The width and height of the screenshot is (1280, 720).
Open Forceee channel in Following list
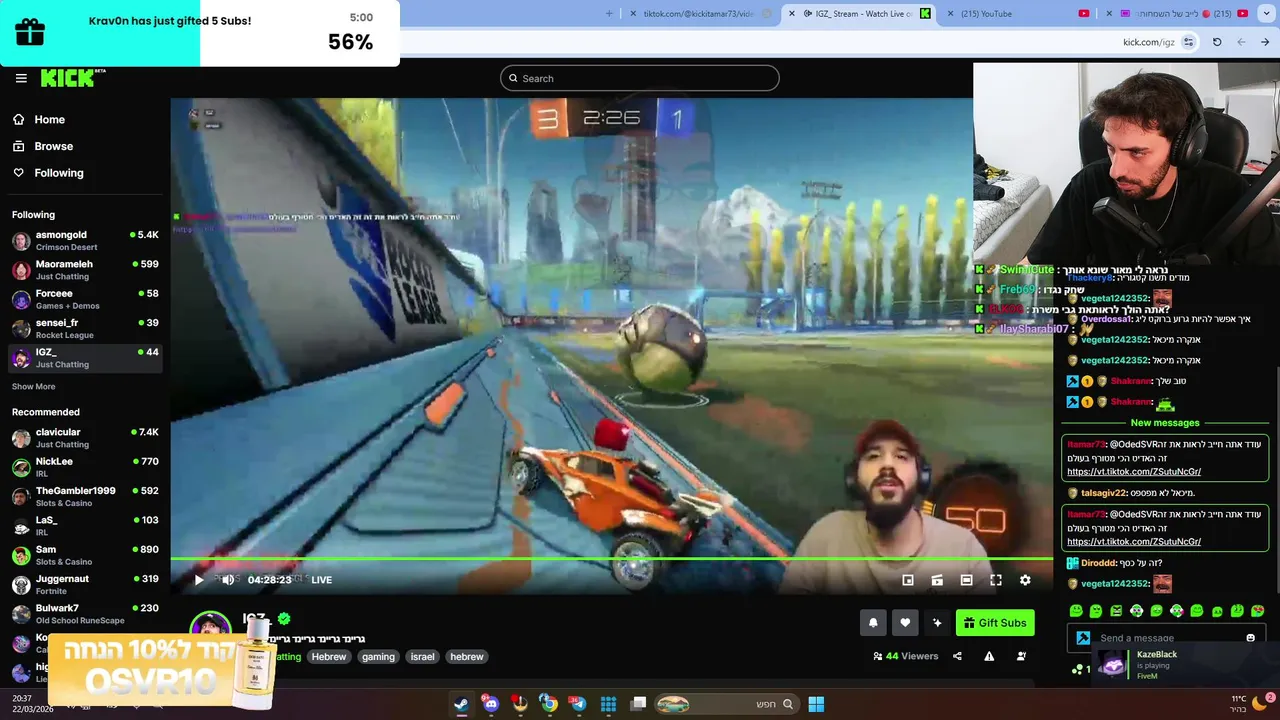[85, 299]
